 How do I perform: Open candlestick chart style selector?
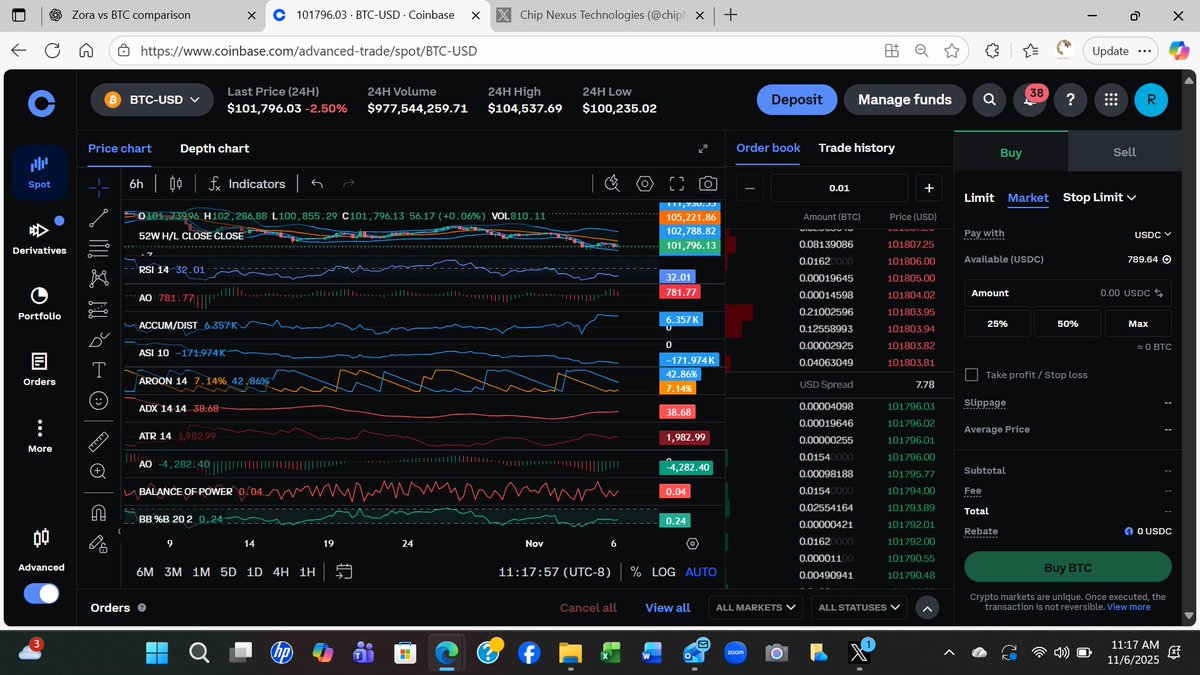coord(176,184)
